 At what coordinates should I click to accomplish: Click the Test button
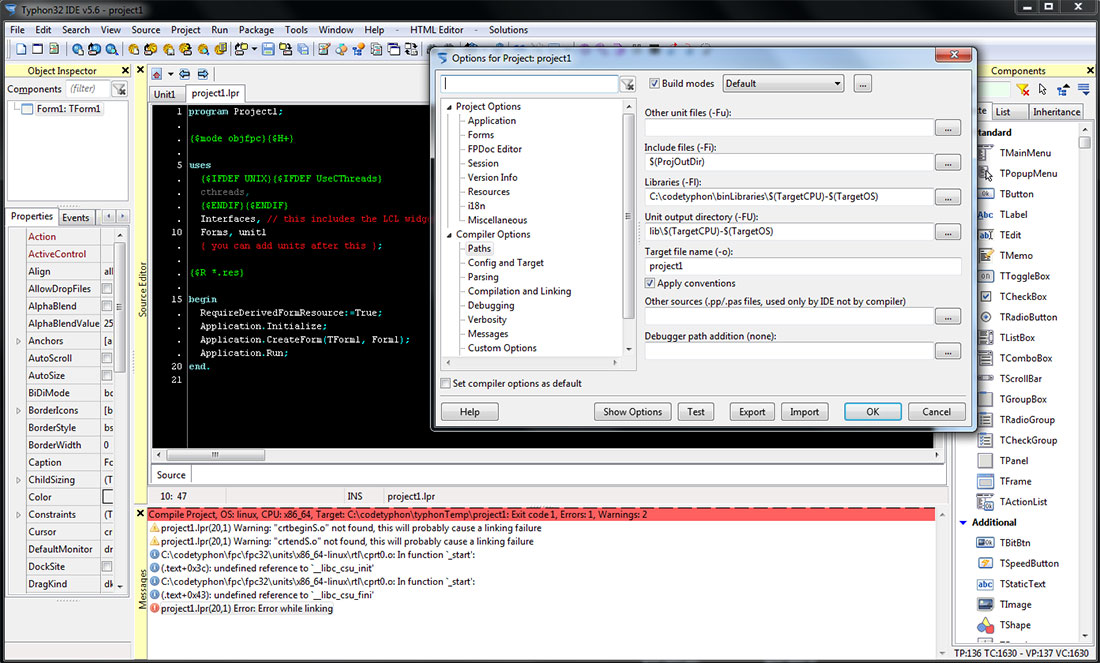coord(696,412)
